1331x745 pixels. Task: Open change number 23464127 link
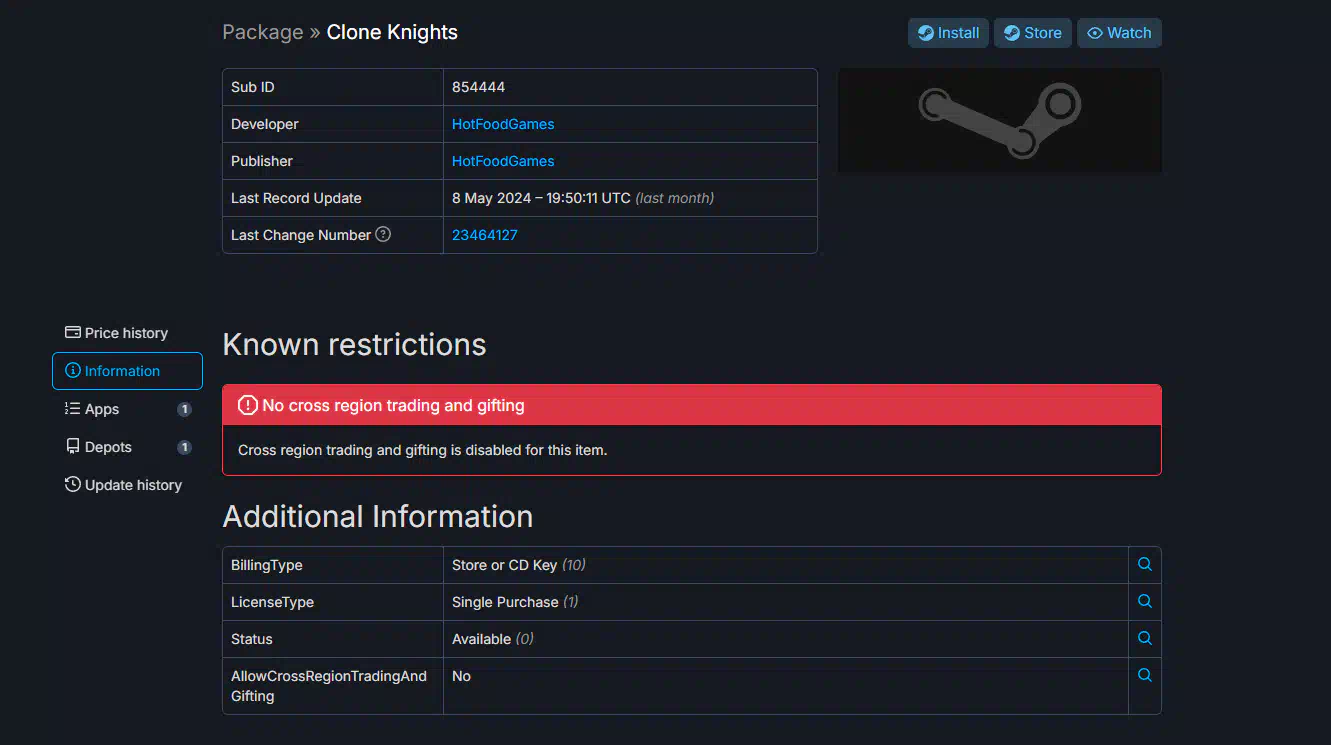pos(485,235)
